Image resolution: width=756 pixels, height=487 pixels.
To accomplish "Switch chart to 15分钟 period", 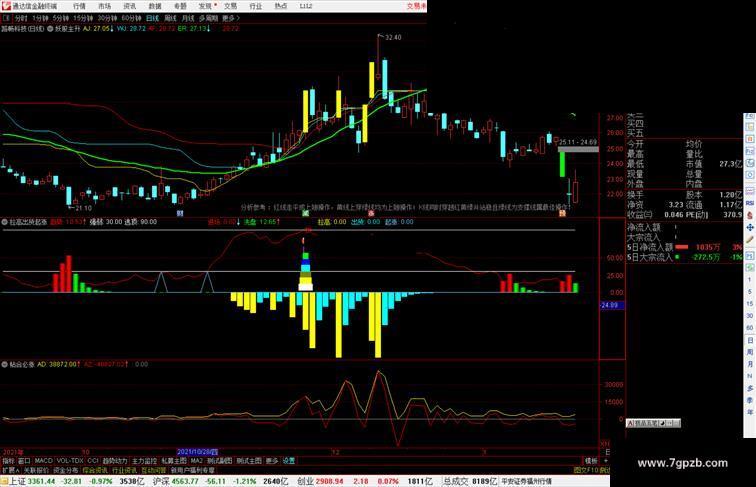I will 83,18.
